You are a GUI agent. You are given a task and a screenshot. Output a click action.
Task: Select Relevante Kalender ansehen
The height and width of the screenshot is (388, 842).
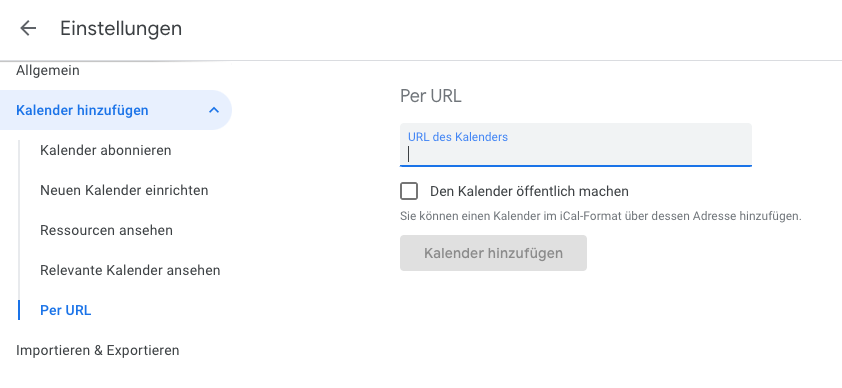pos(130,270)
